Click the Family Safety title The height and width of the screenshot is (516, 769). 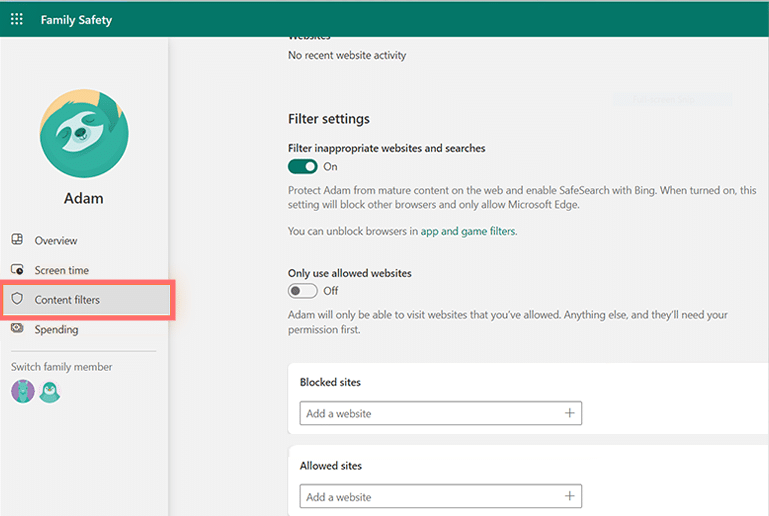point(76,20)
